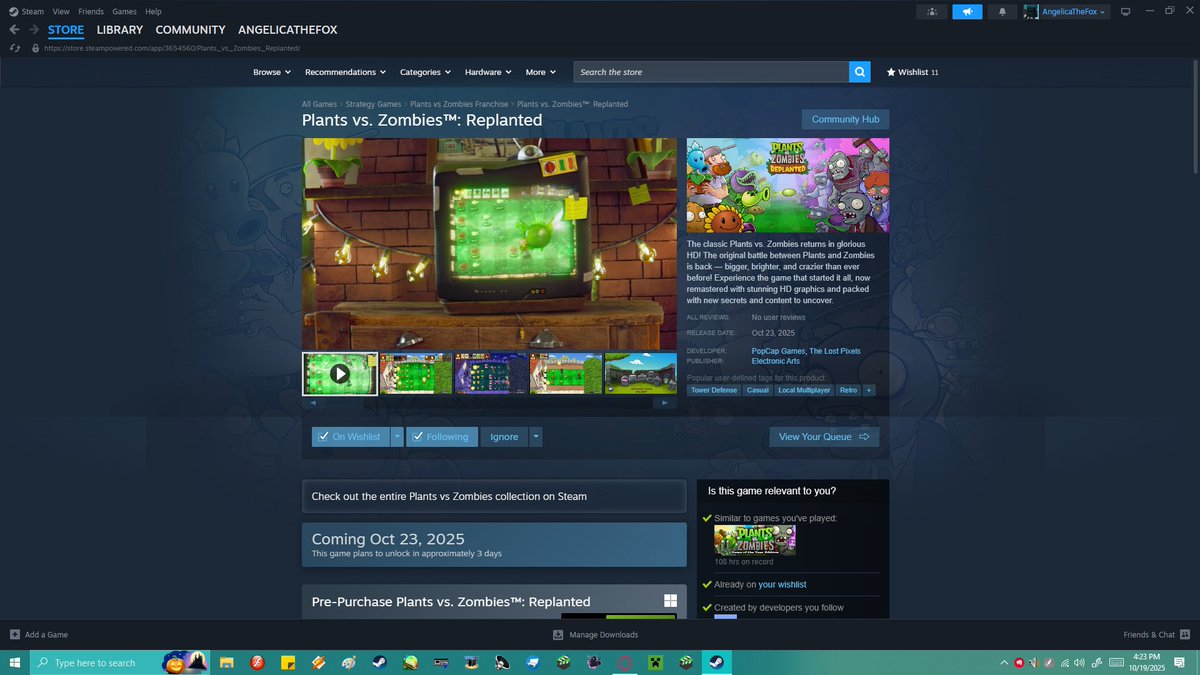Select the Casual tag
Viewport: 1200px width, 675px height.
pyautogui.click(x=758, y=390)
